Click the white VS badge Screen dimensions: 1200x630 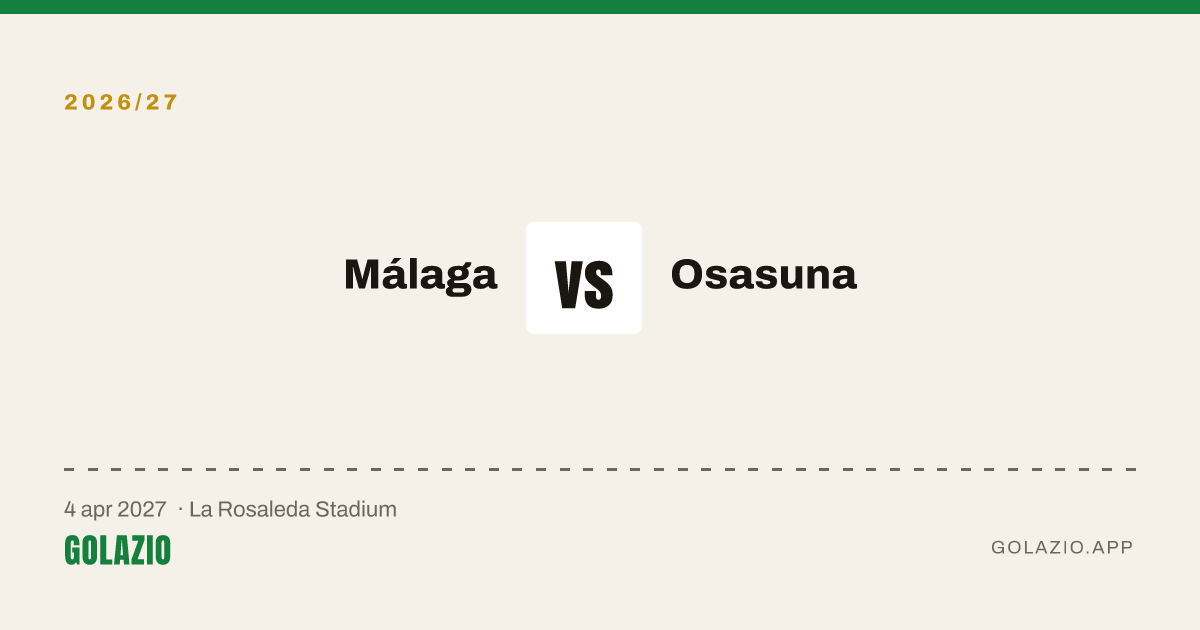(x=584, y=278)
